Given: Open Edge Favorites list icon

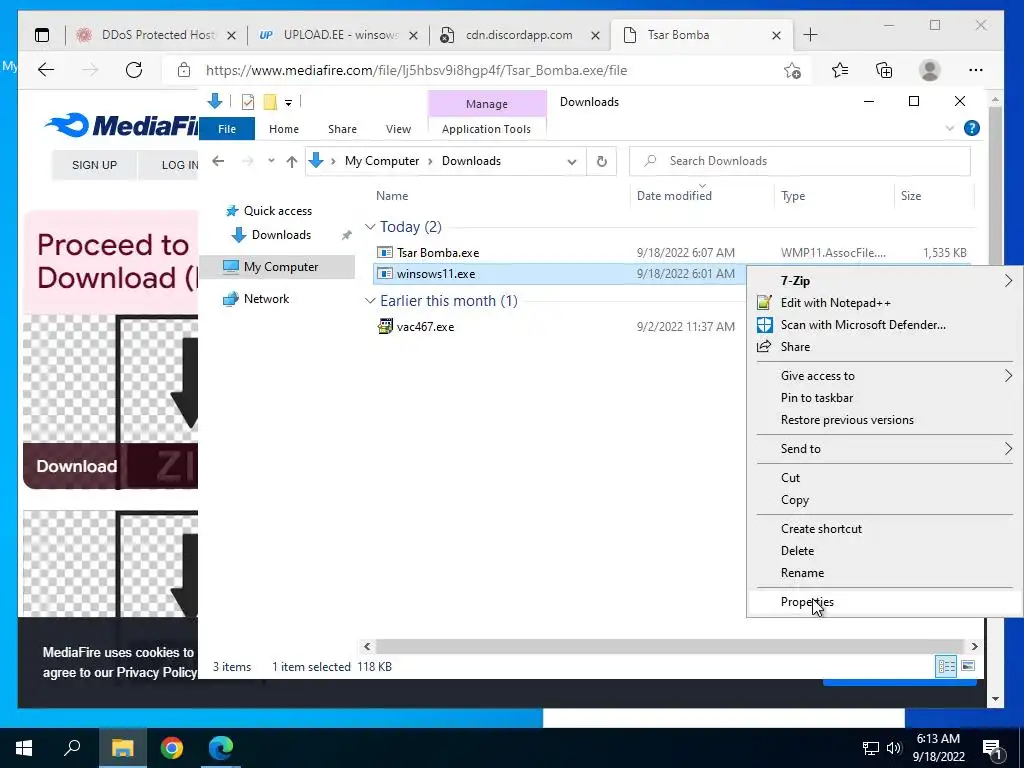Looking at the screenshot, I should click(x=840, y=70).
